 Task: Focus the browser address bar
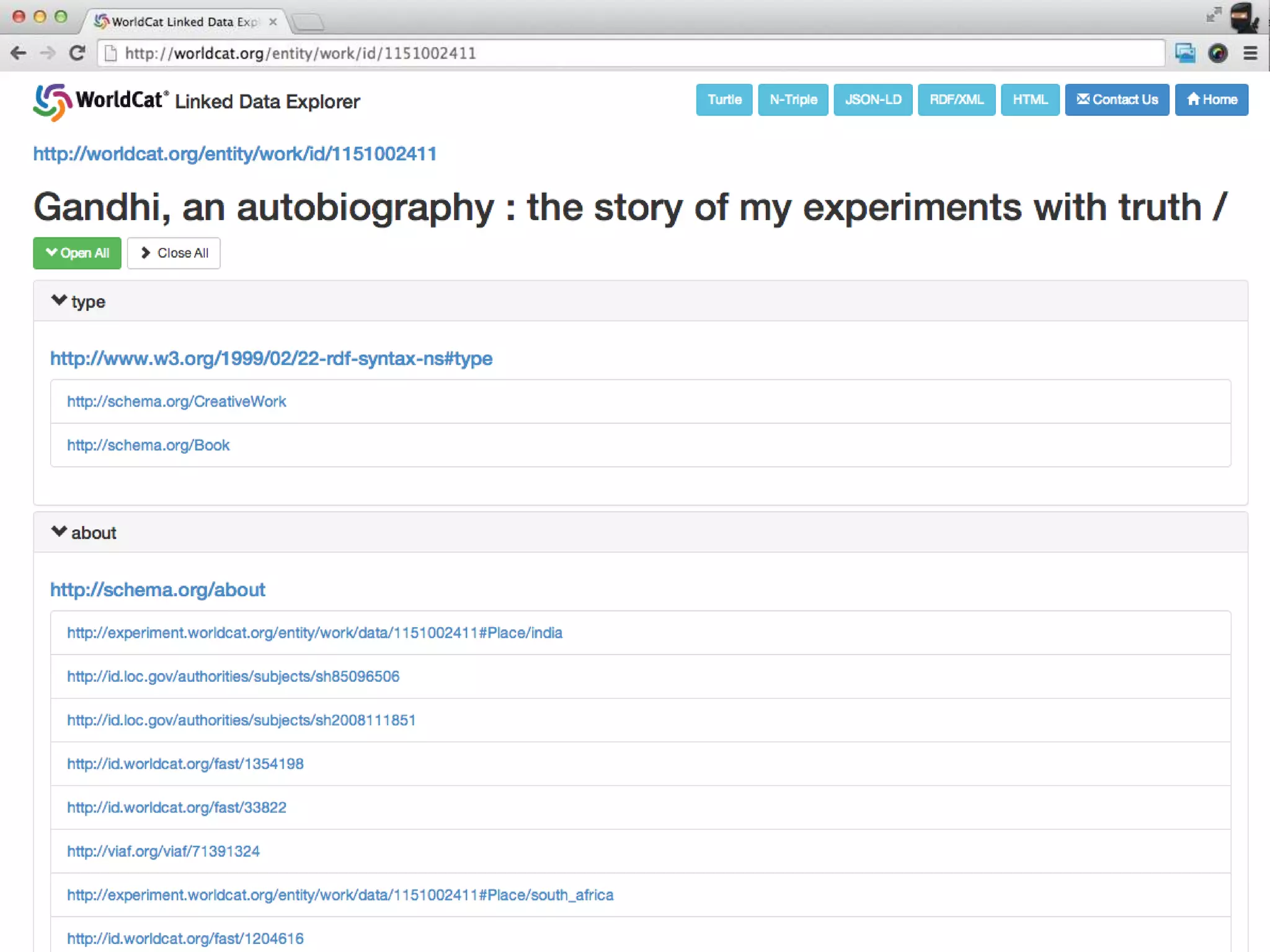tap(620, 53)
